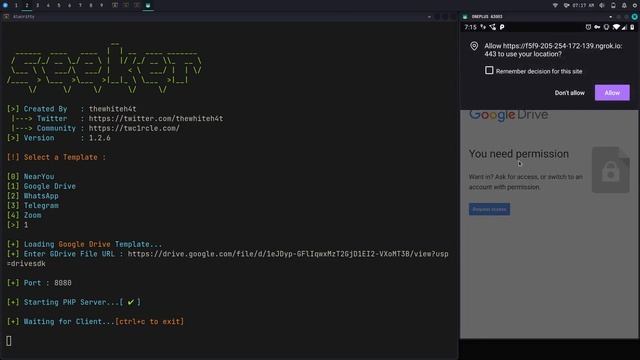
Task: Click the Google Drive file URL in terminal
Action: click(x=227, y=258)
